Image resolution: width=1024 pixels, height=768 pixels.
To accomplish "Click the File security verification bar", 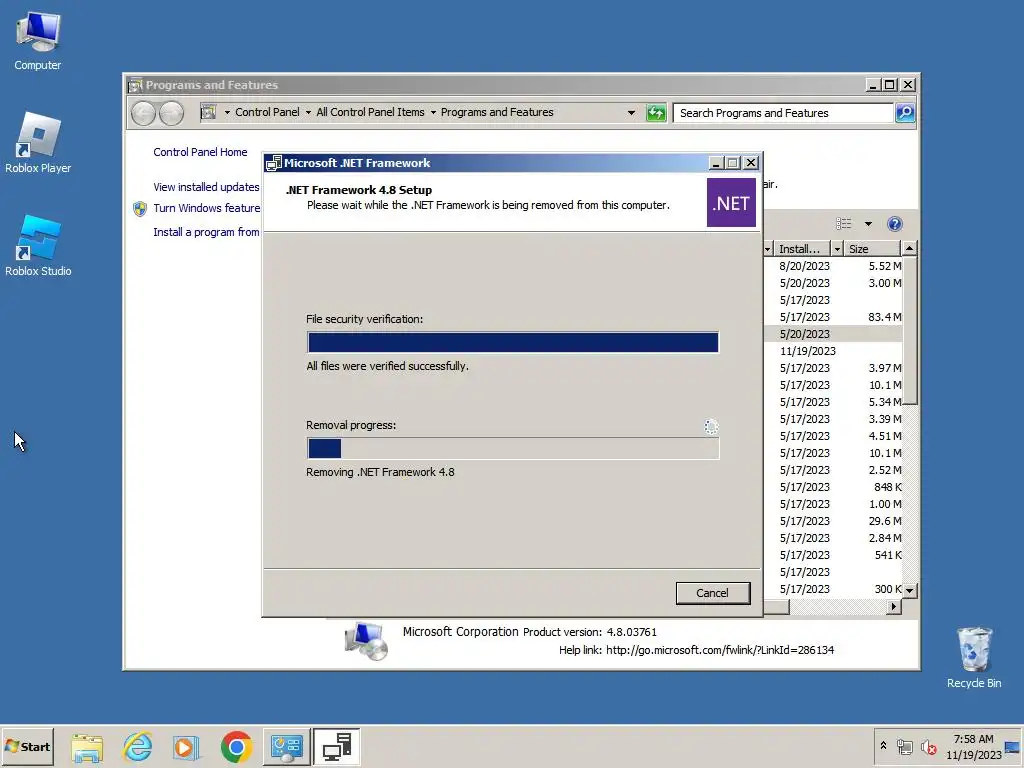I will (513, 342).
